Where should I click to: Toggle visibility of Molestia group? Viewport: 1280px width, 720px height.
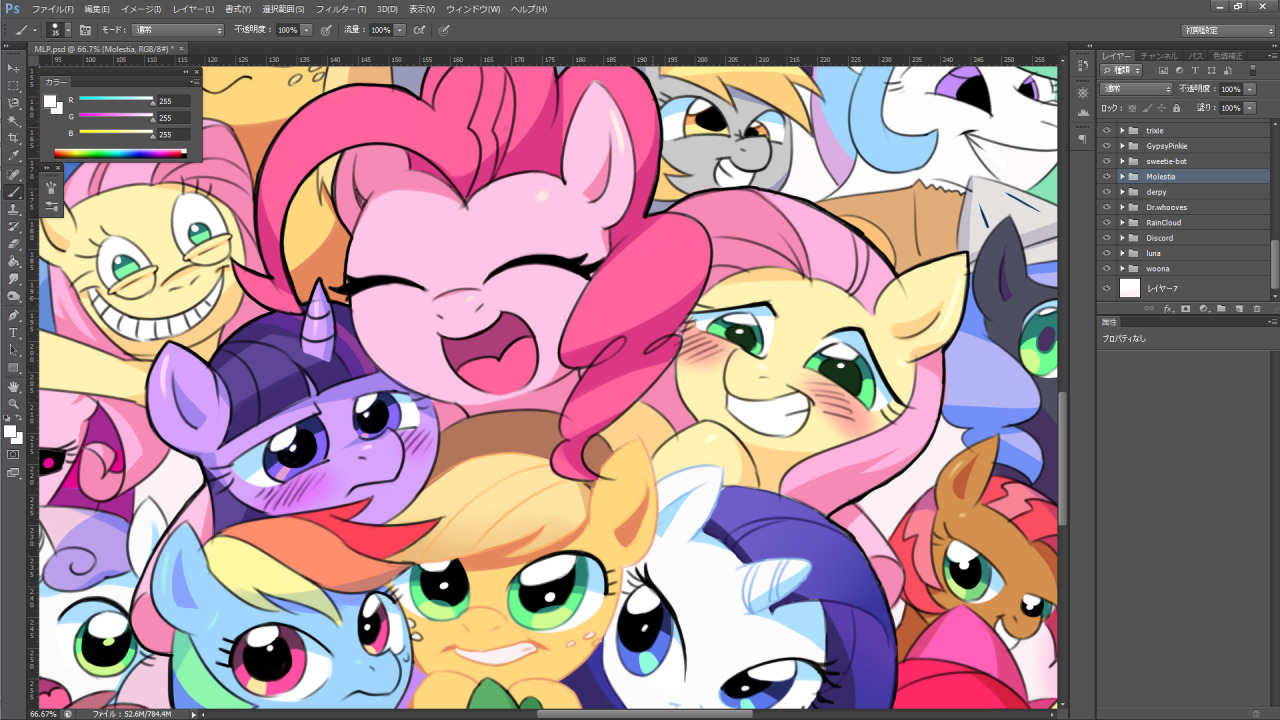tap(1106, 176)
